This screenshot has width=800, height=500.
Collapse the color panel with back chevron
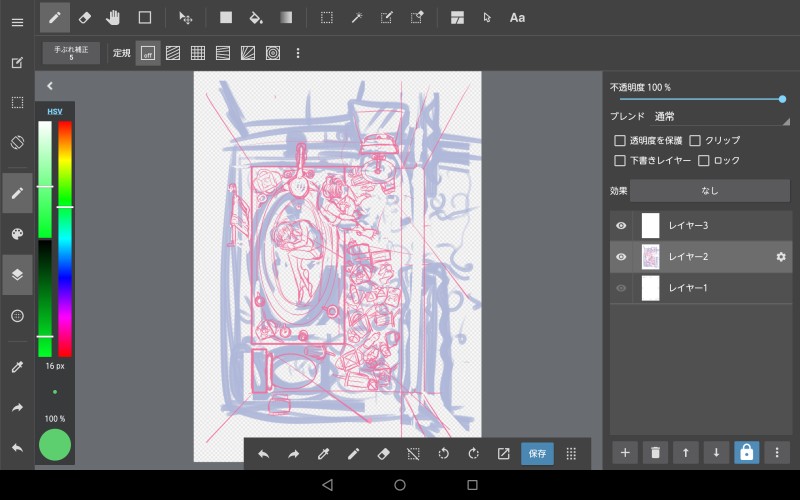tap(50, 86)
